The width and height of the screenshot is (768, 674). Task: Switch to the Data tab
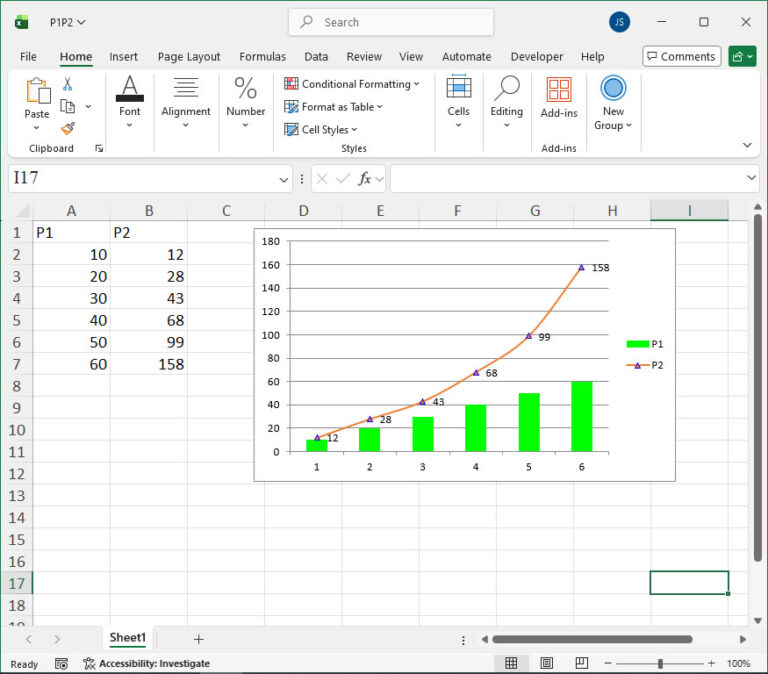(x=316, y=57)
